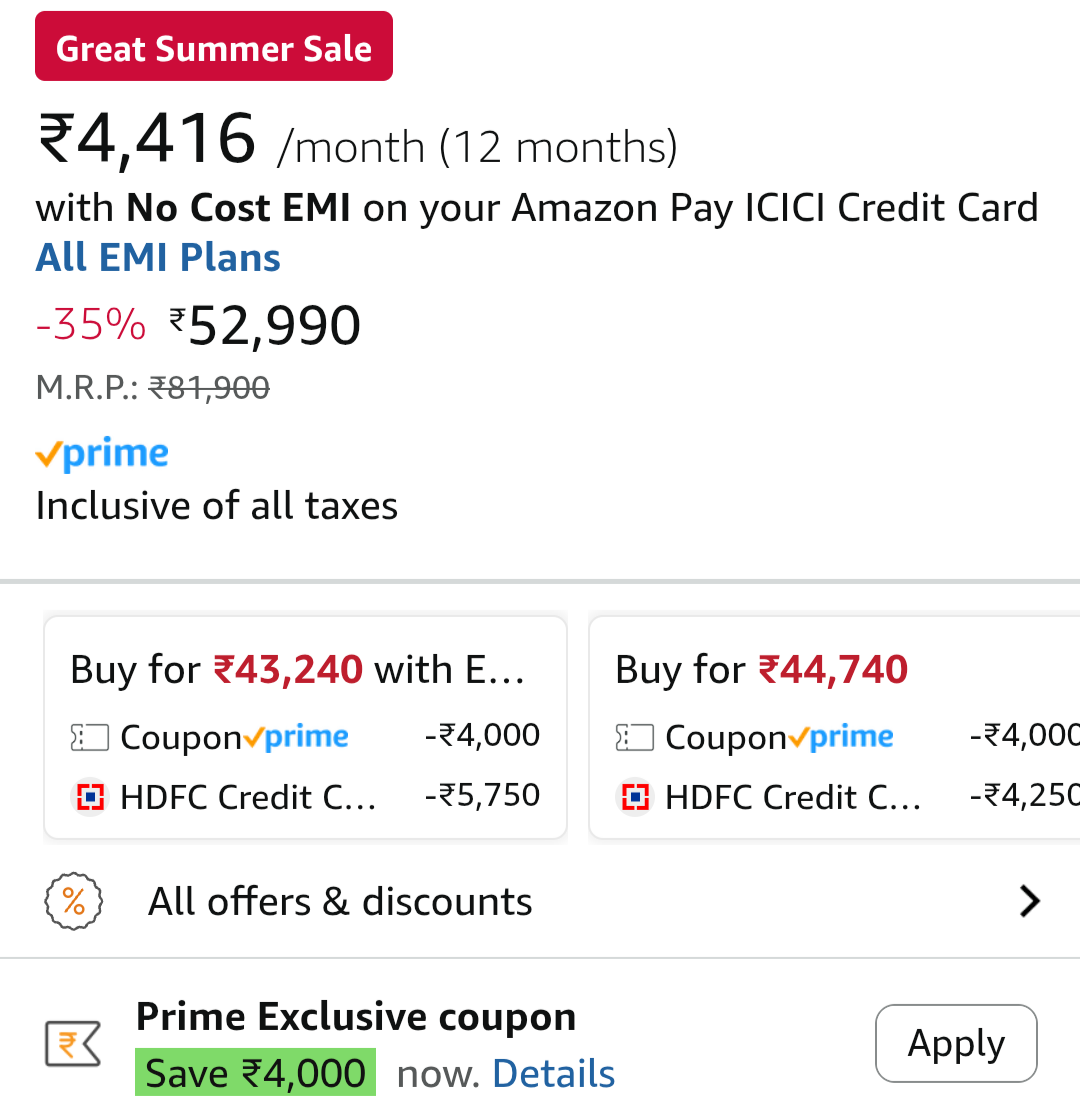Click the rupee coupon tag icon
This screenshot has width=1080, height=1114.
tap(73, 1045)
